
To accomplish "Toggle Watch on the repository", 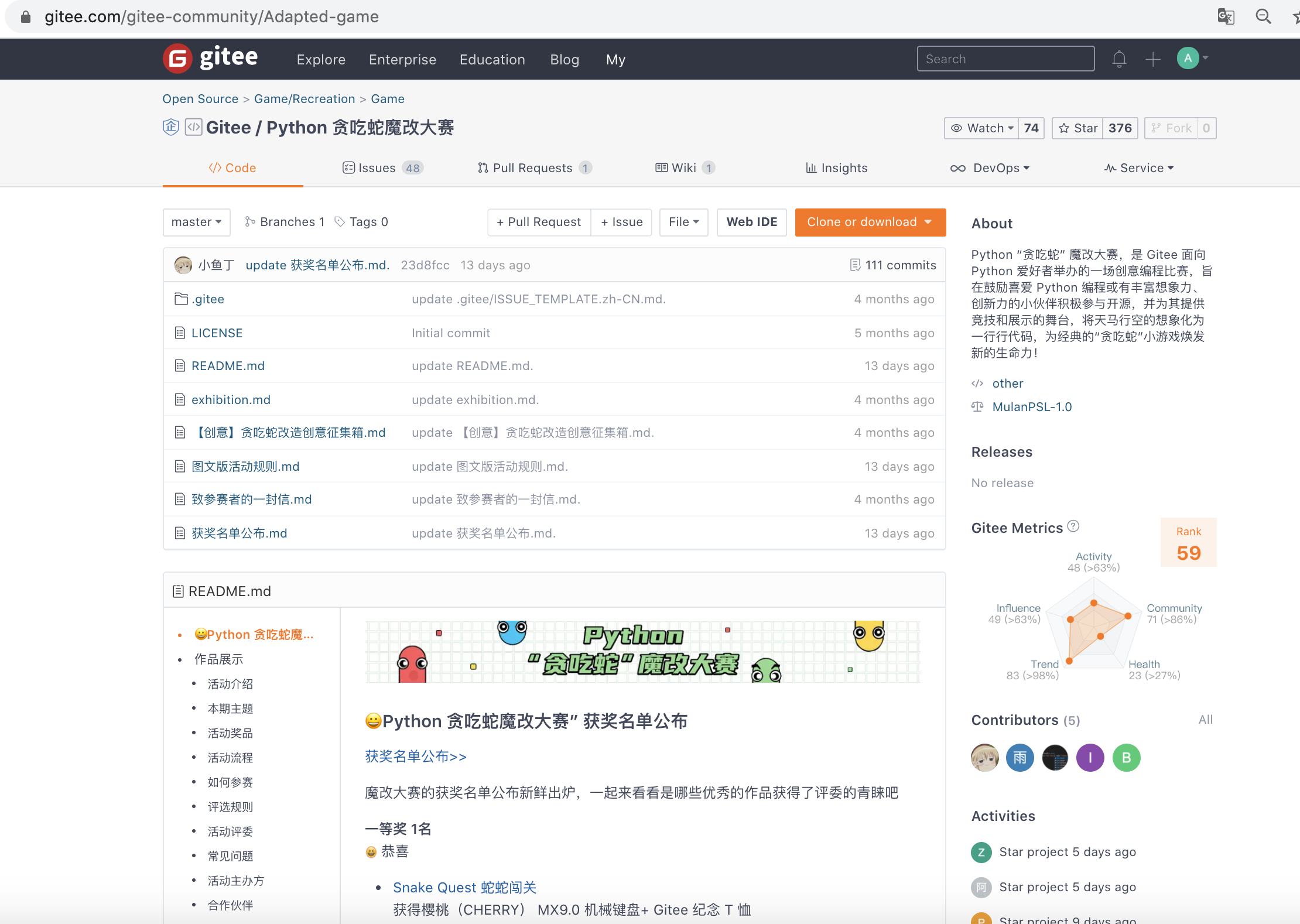I will [x=981, y=128].
